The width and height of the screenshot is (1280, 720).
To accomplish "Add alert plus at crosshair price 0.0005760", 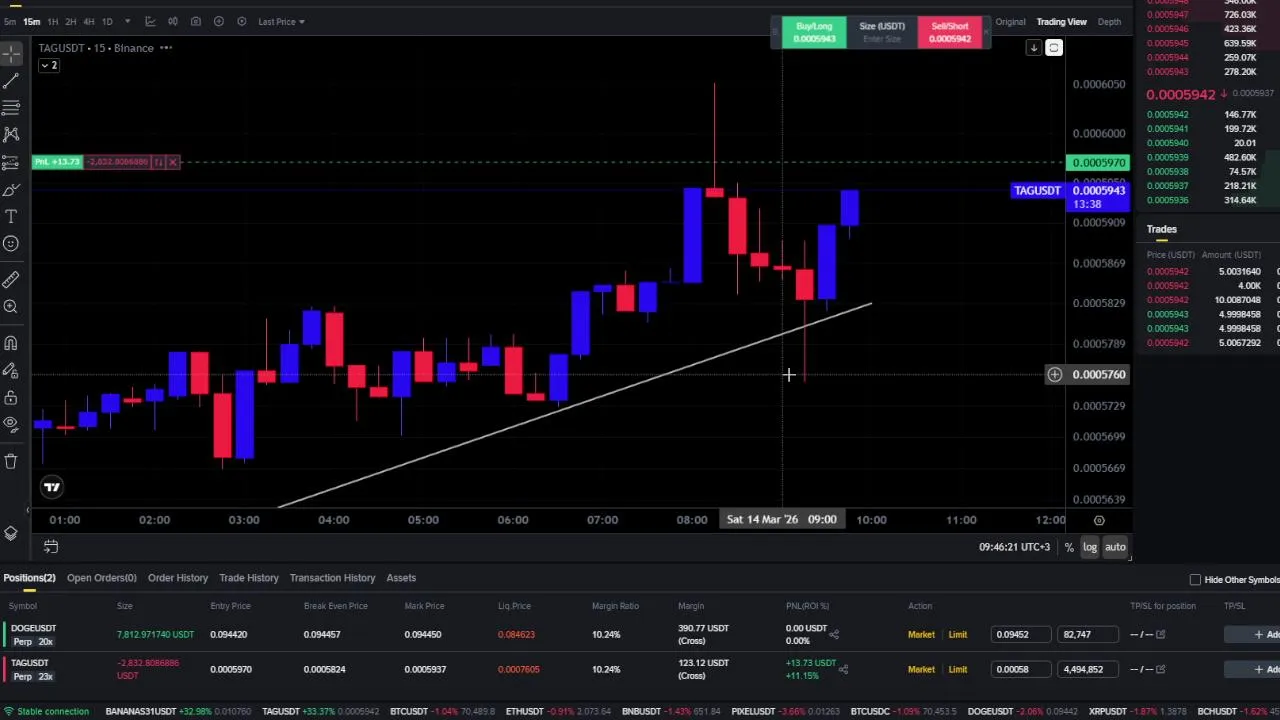I will tap(1054, 375).
